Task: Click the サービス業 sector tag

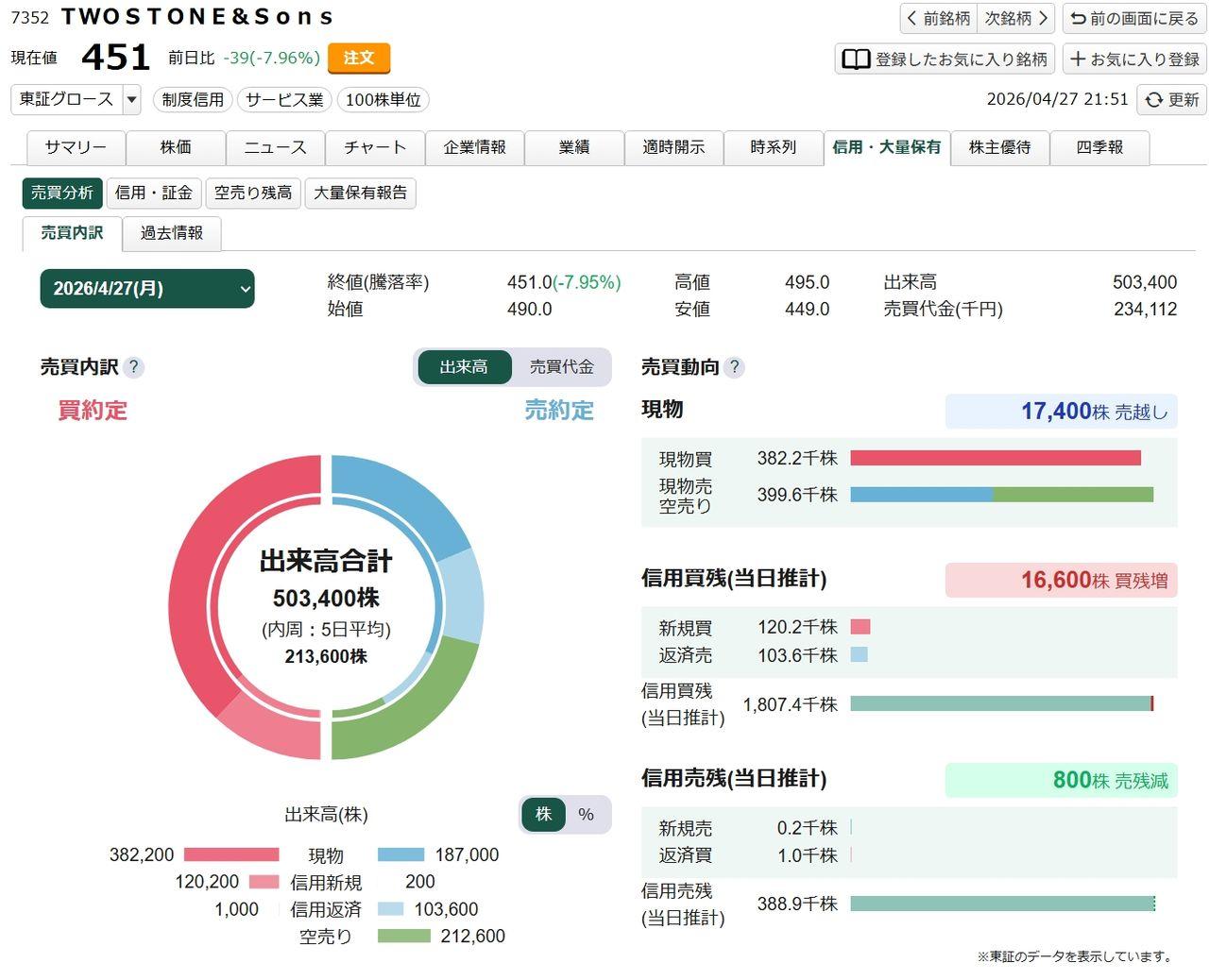Action: point(284,99)
